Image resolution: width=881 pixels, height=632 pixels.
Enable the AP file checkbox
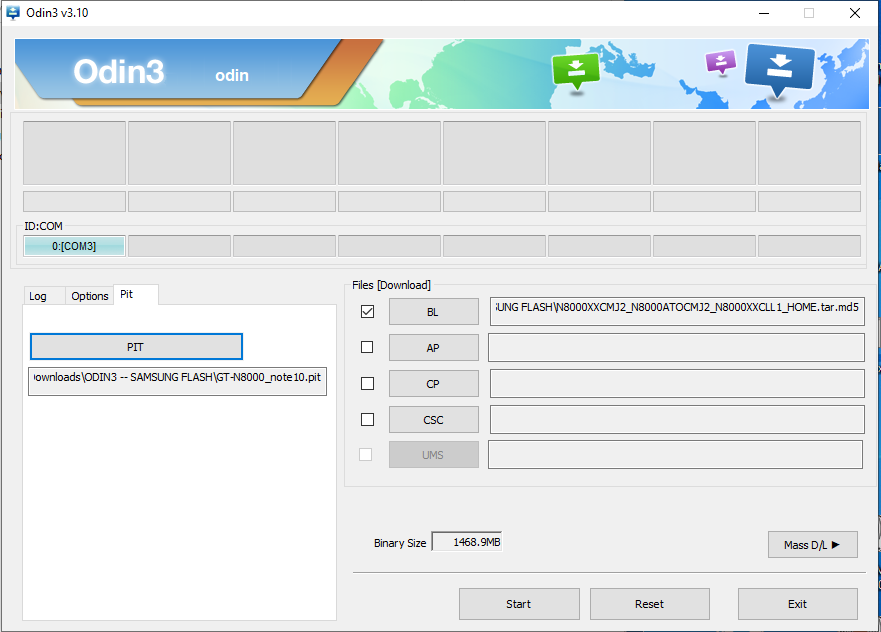pyautogui.click(x=367, y=347)
